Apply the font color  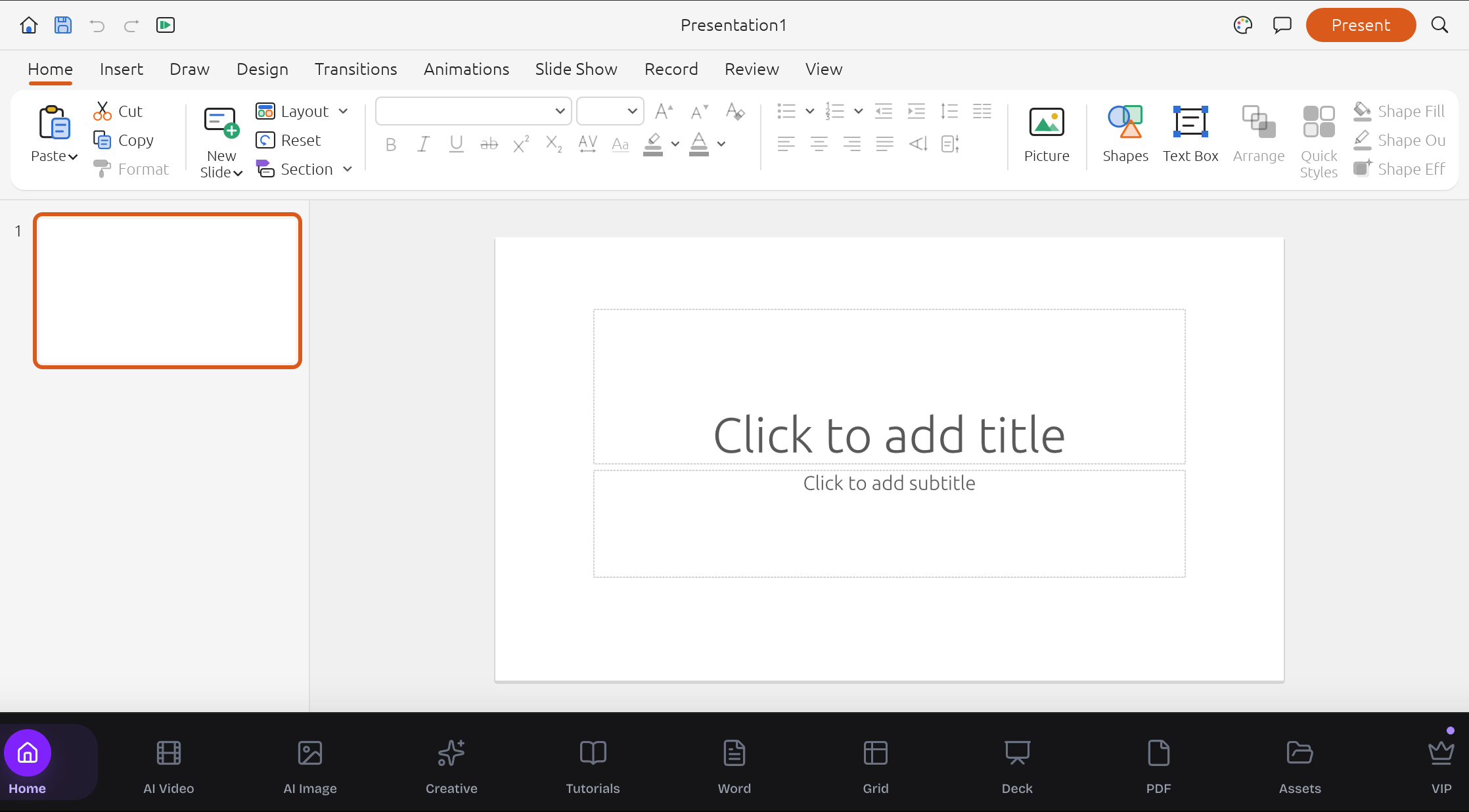tap(699, 144)
